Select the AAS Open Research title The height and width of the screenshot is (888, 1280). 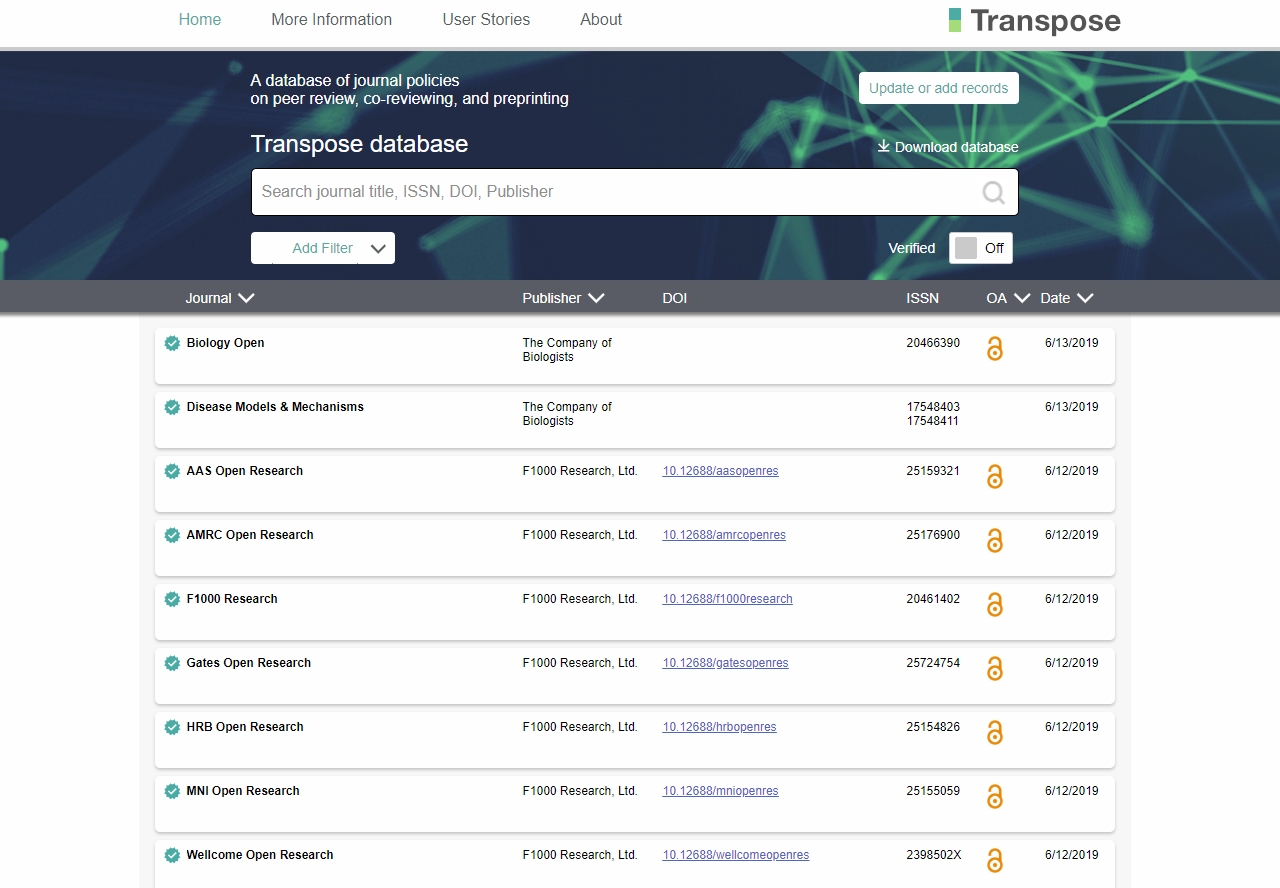pyautogui.click(x=244, y=471)
